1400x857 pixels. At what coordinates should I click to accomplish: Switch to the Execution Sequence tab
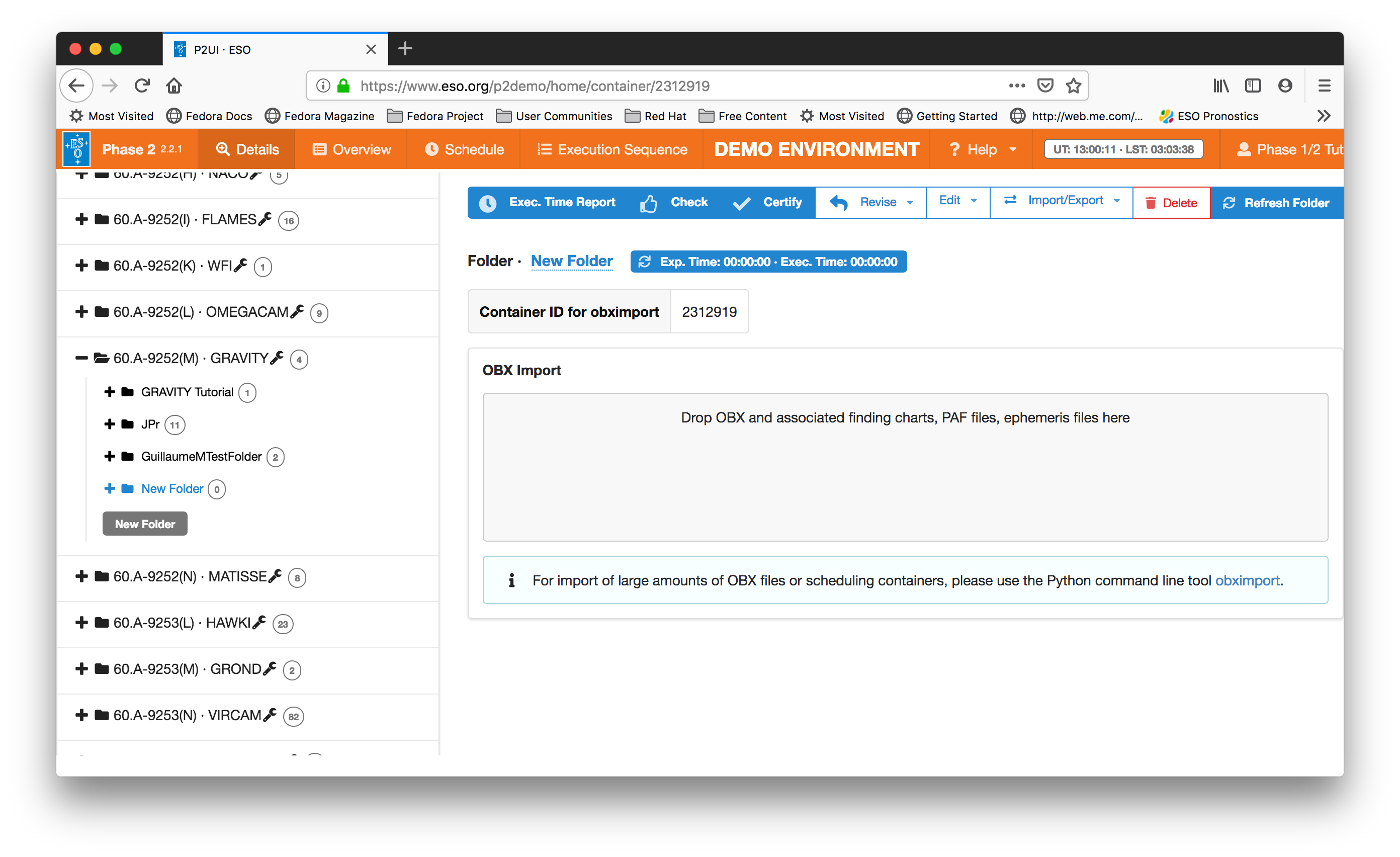coord(612,149)
